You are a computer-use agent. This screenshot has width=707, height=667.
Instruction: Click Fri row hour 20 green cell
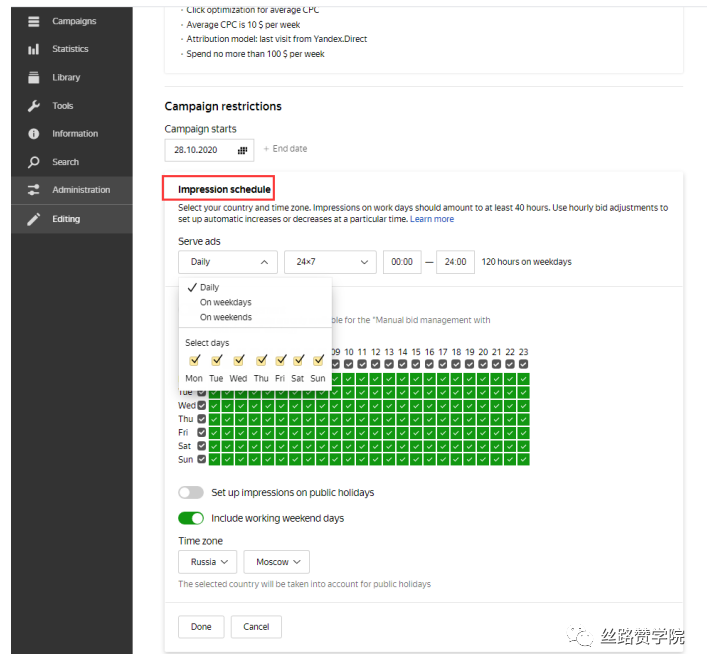(x=483, y=432)
